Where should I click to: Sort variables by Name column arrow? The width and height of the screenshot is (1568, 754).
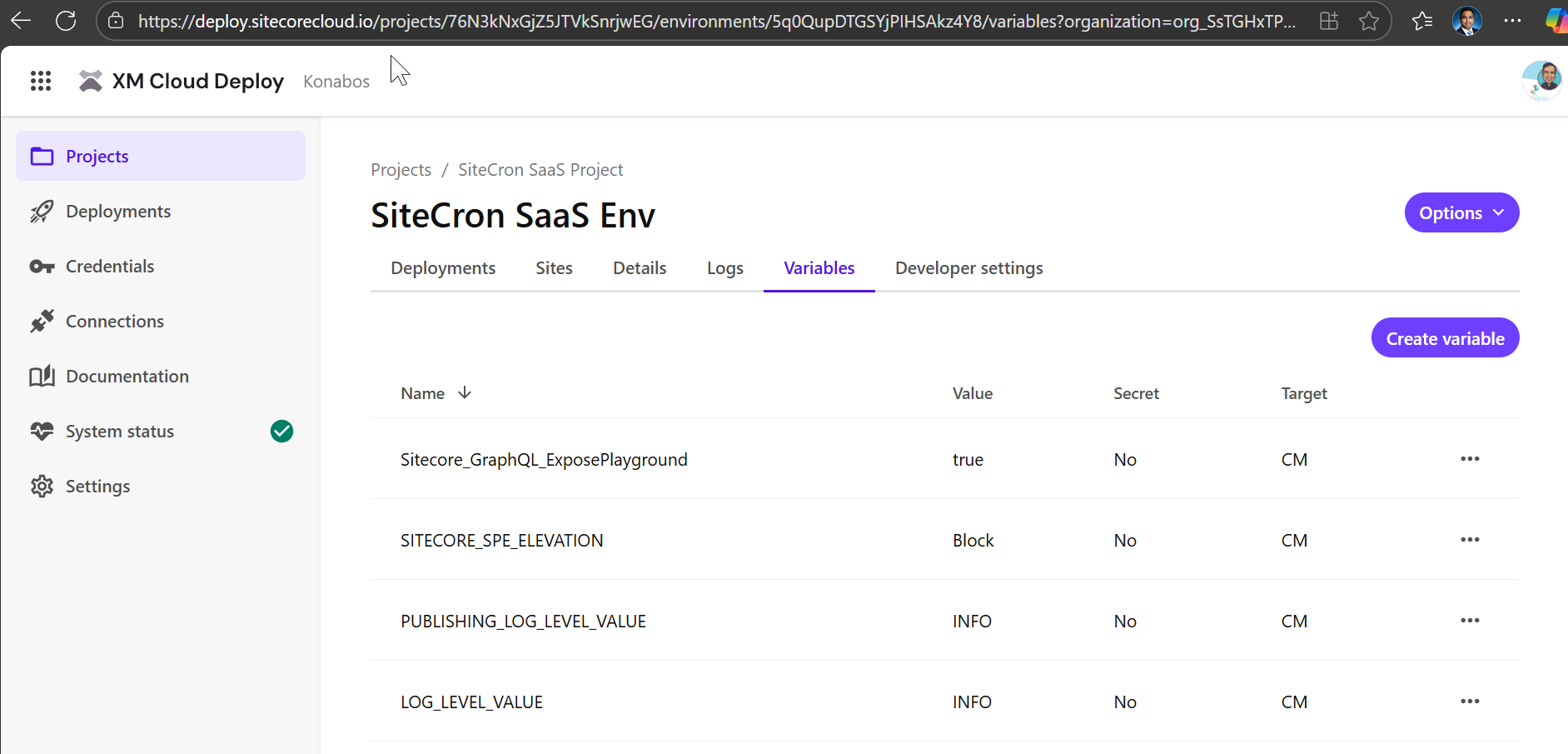[465, 392]
